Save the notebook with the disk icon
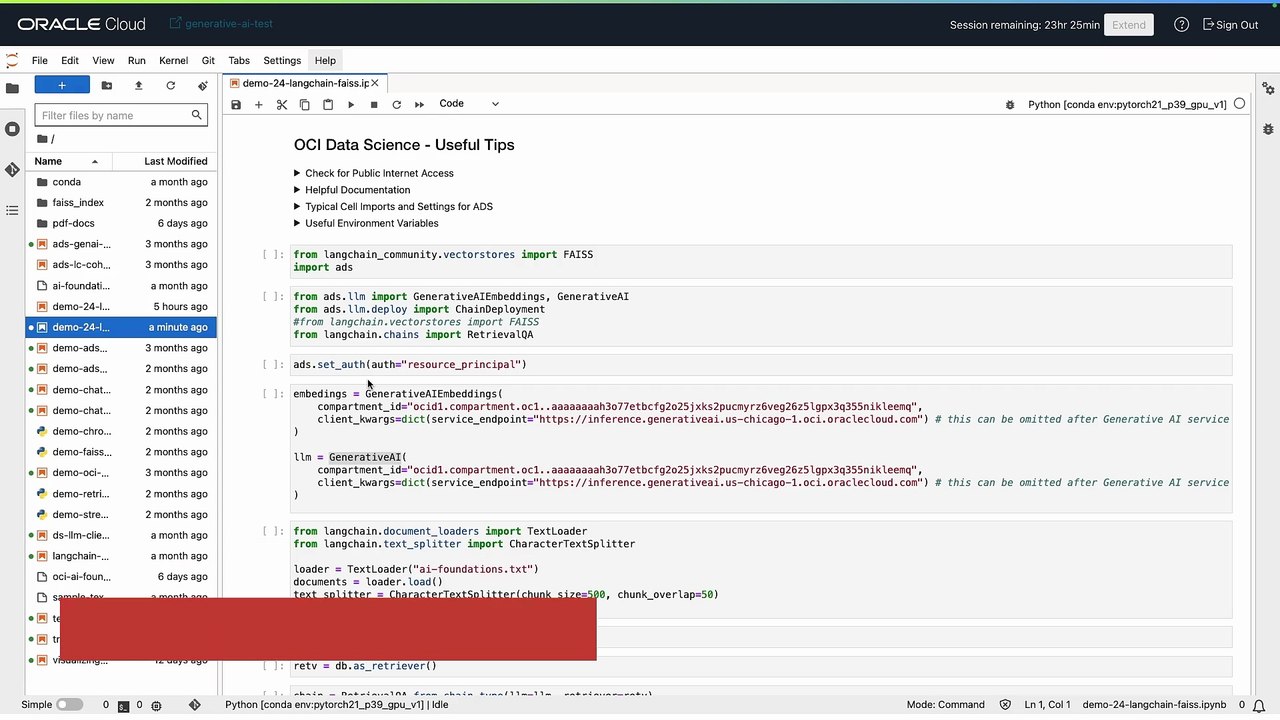Screen dimensions: 1280x720 pos(236,105)
